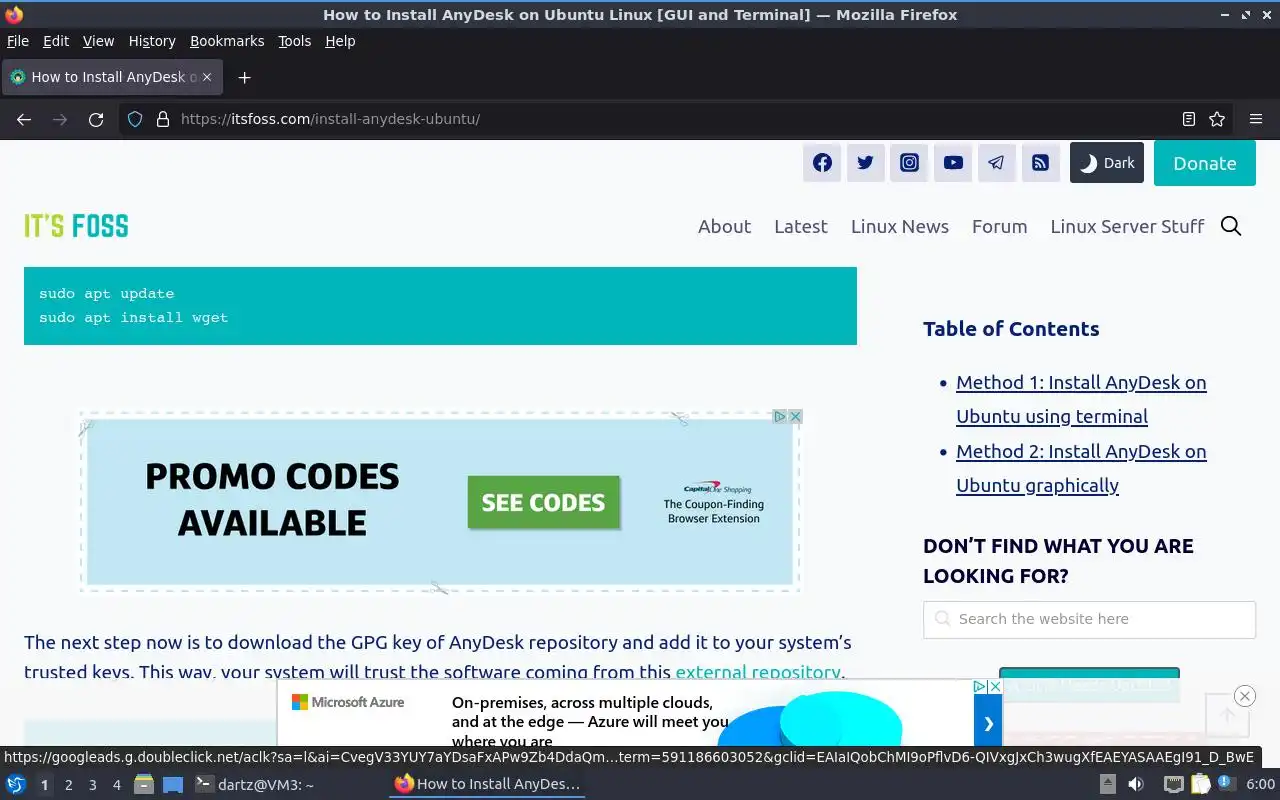Image resolution: width=1280 pixels, height=800 pixels.
Task: Open the Linux News navigation link
Action: tap(900, 226)
